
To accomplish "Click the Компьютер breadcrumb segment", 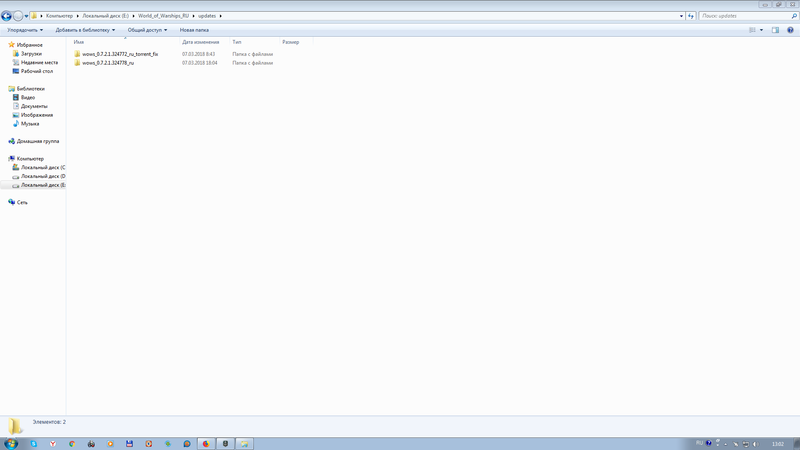I will 59,16.
